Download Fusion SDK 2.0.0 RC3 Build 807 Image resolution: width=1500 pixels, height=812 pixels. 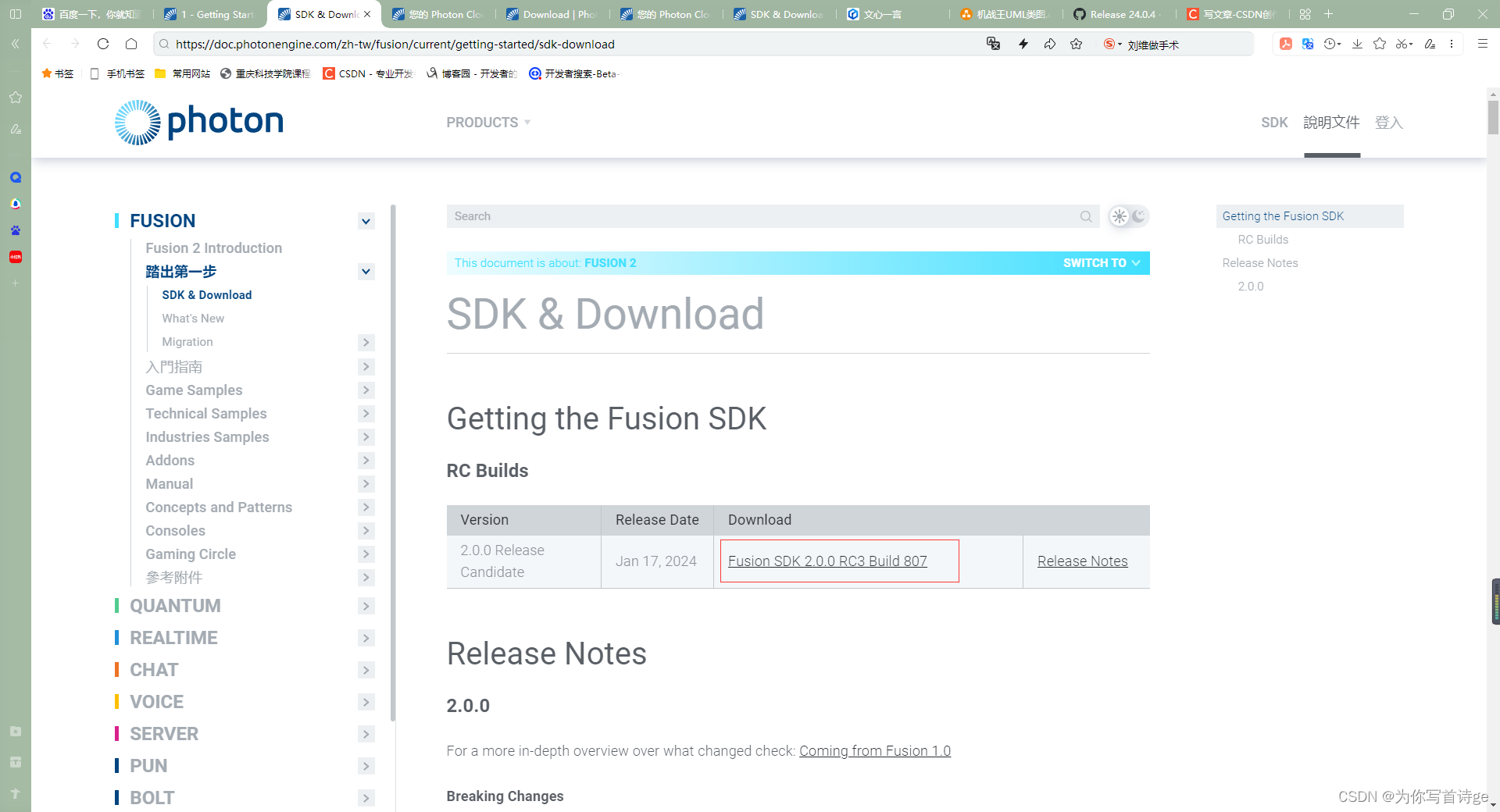coord(827,561)
